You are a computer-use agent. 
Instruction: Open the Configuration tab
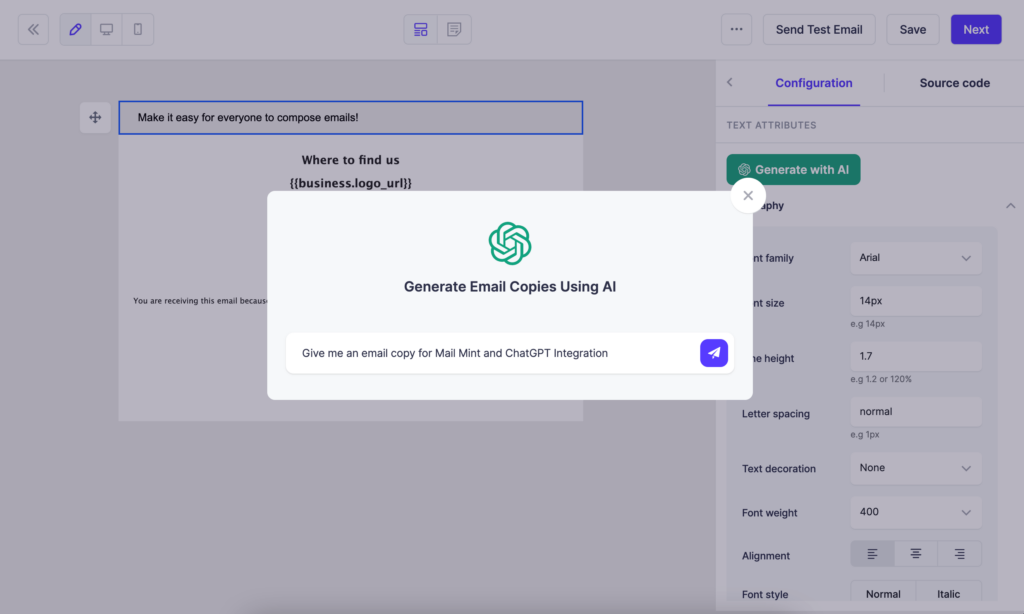point(814,83)
